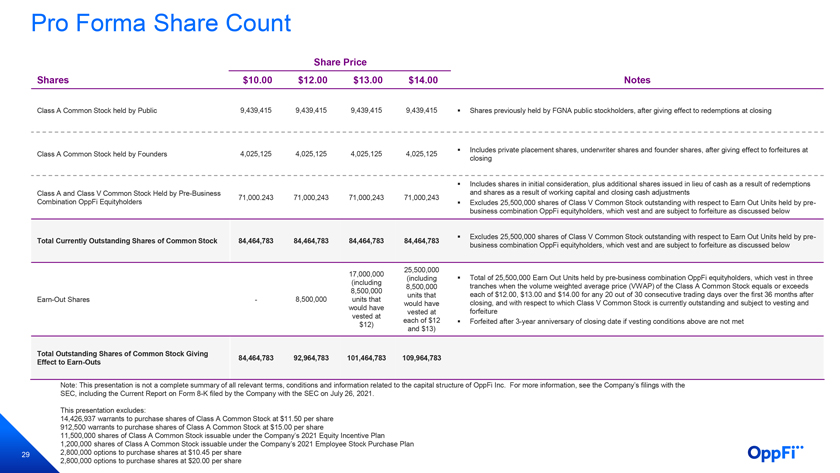Click Currently Outstanding 84,464,783 under $13.00
This screenshot has width=840, height=473.
click(366, 241)
